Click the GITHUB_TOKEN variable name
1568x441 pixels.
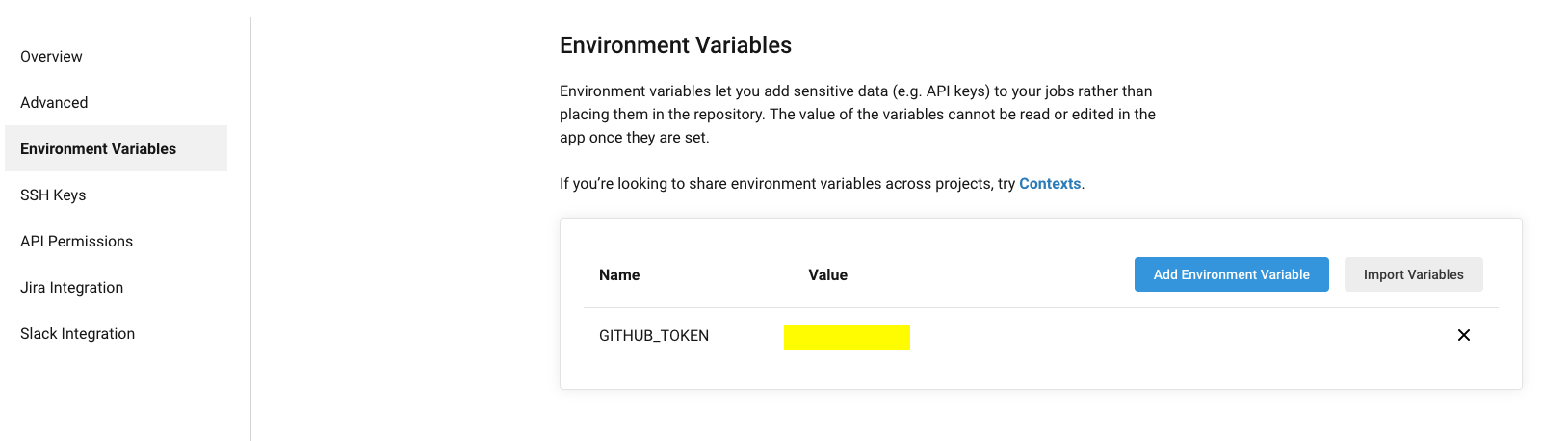tap(654, 335)
